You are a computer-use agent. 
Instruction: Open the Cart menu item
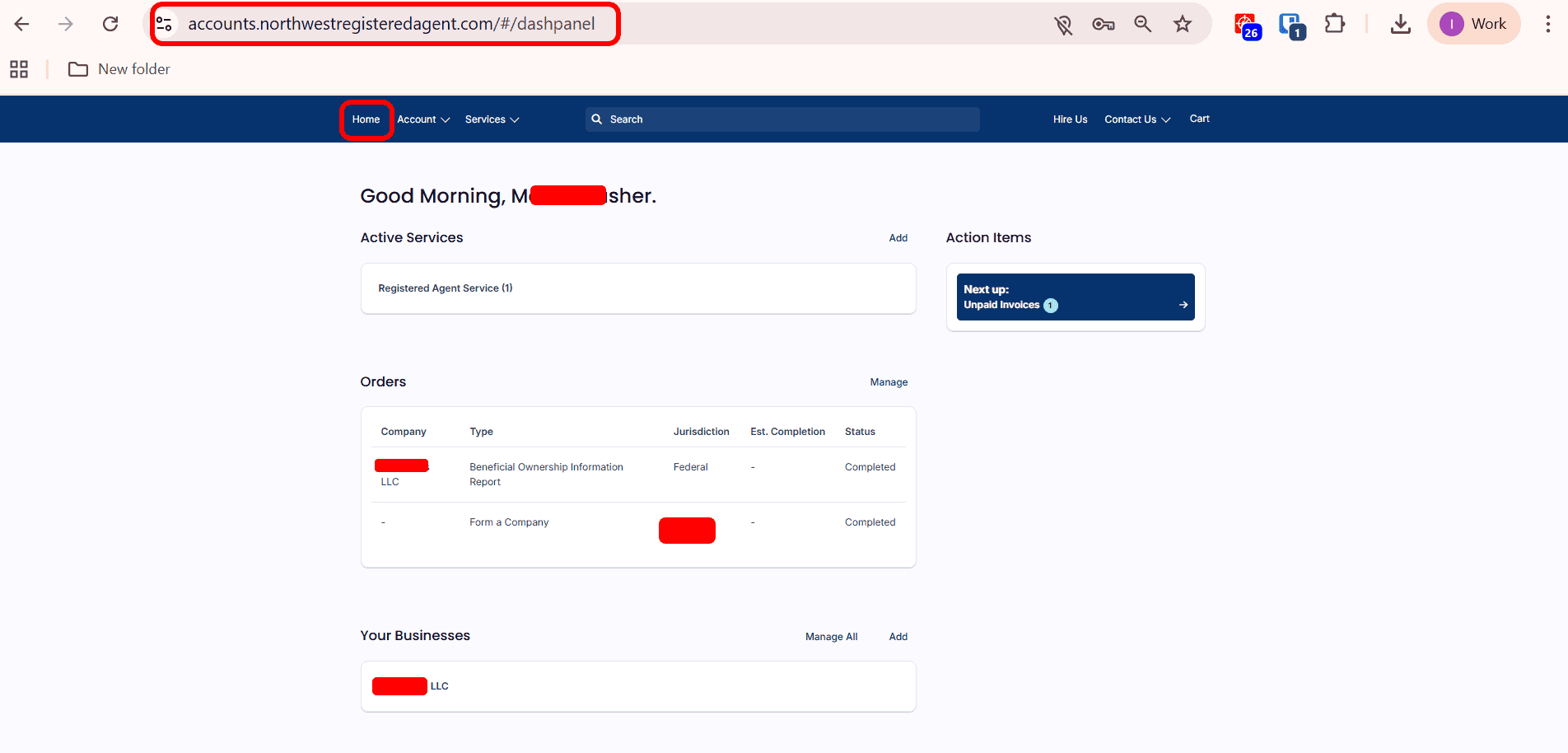pos(1199,119)
